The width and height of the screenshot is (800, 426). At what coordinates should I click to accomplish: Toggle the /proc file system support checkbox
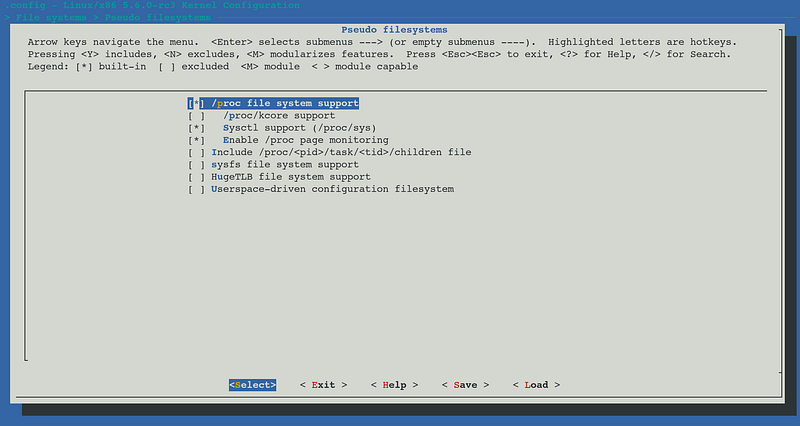point(196,103)
